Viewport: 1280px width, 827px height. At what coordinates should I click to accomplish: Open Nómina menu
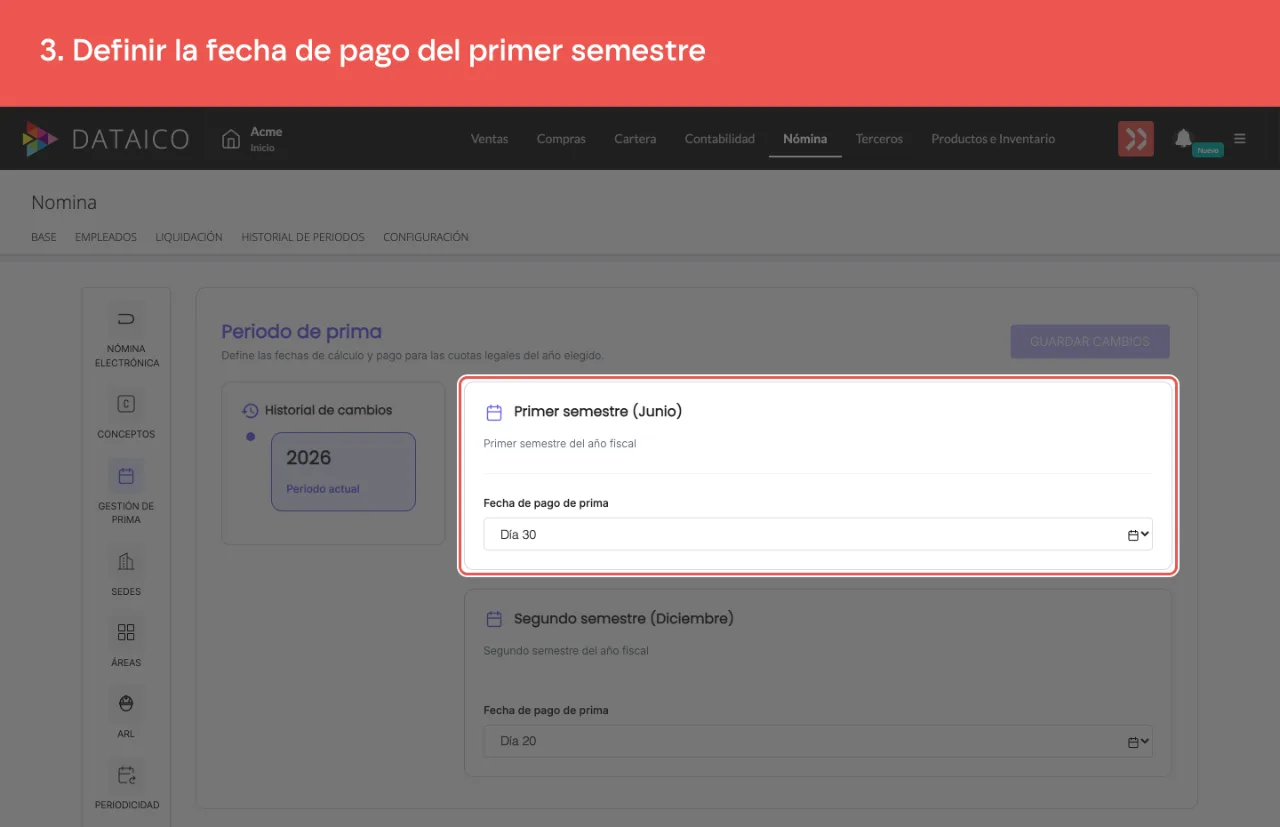[805, 139]
